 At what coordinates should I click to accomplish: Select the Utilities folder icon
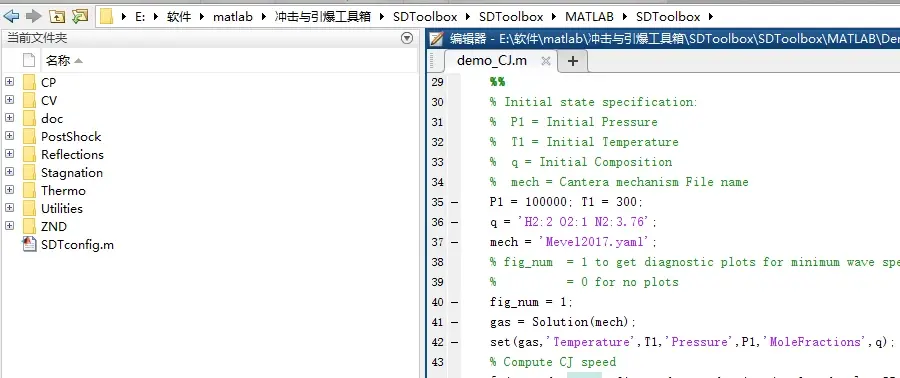[x=29, y=208]
